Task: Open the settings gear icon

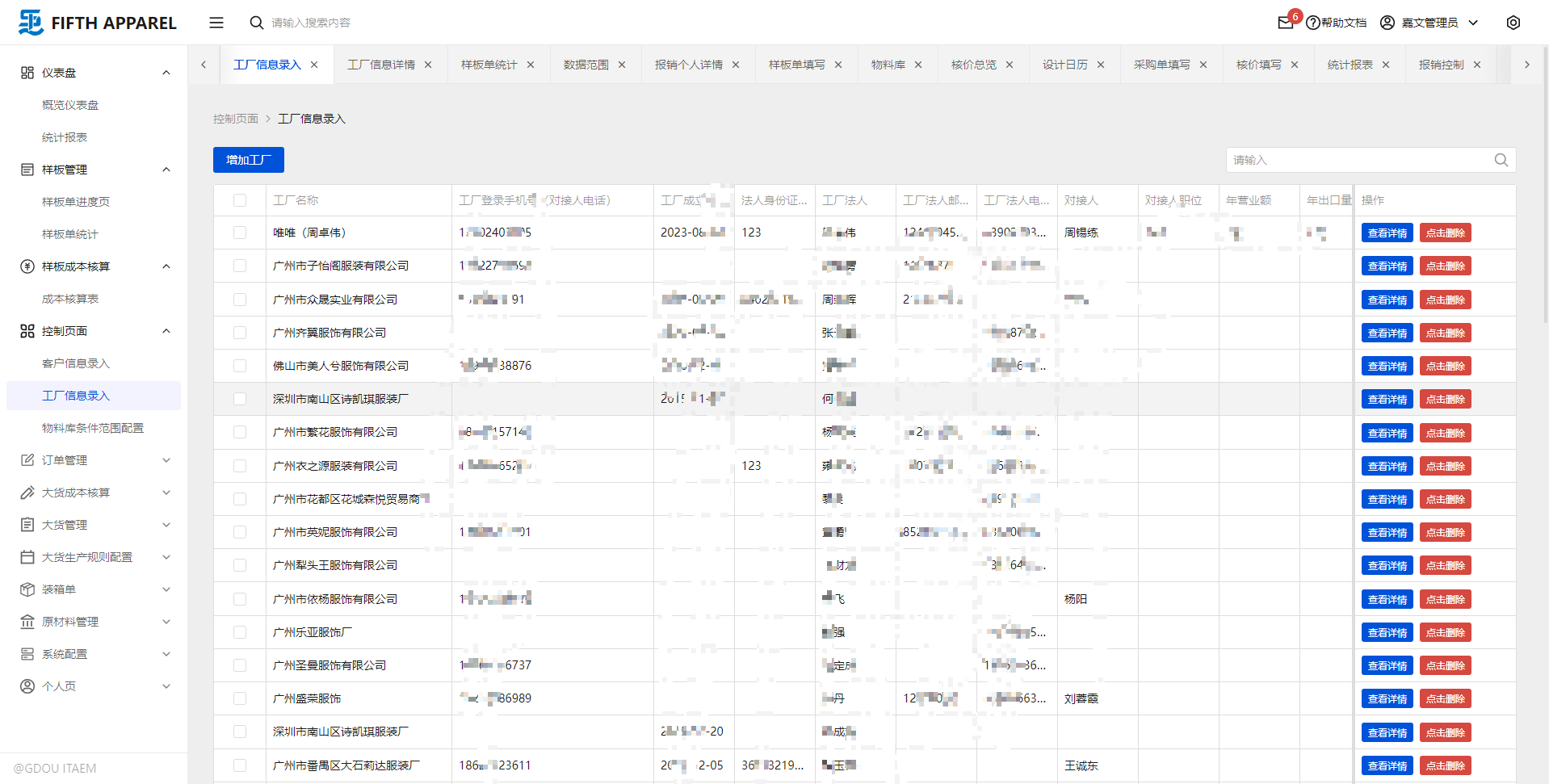Action: click(1513, 23)
